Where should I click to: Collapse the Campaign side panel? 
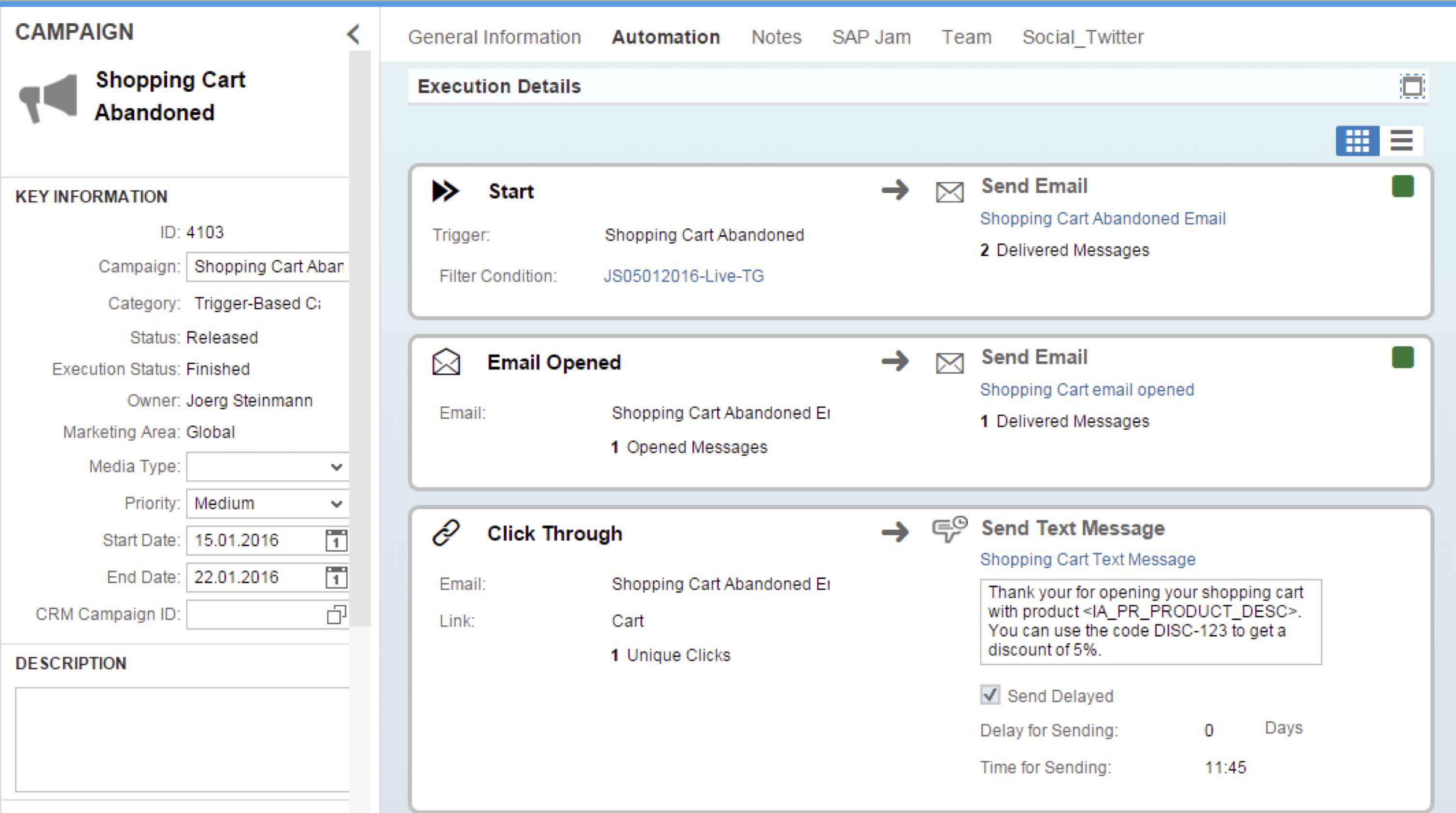(353, 34)
